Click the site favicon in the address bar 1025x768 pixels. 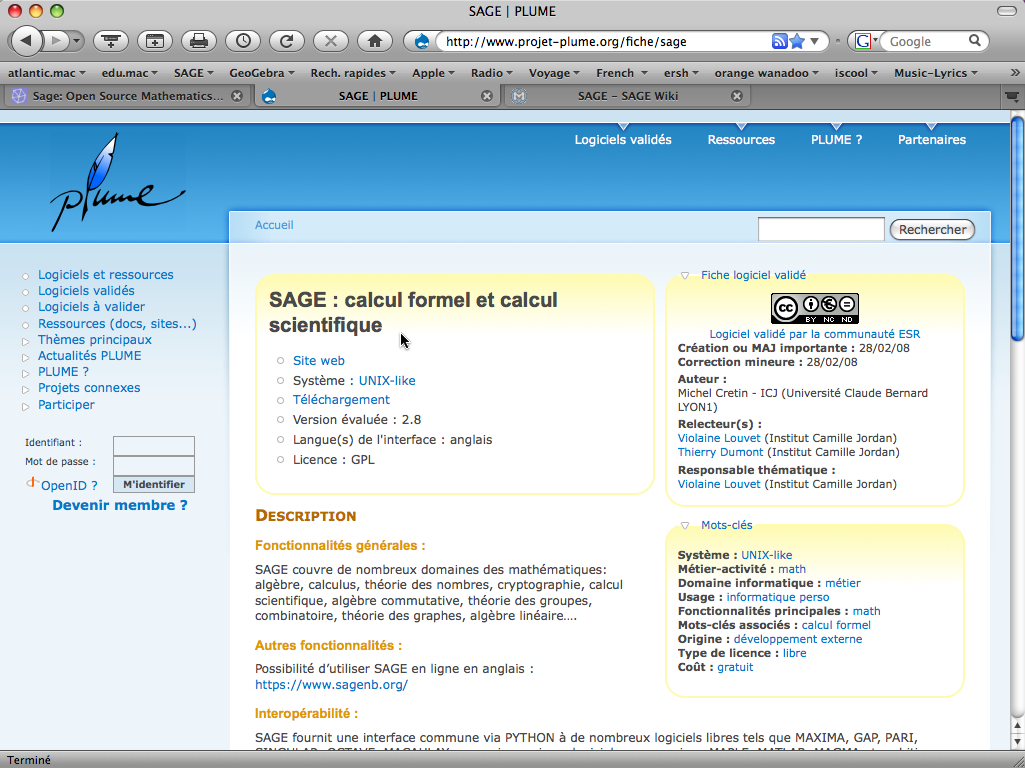pos(422,41)
